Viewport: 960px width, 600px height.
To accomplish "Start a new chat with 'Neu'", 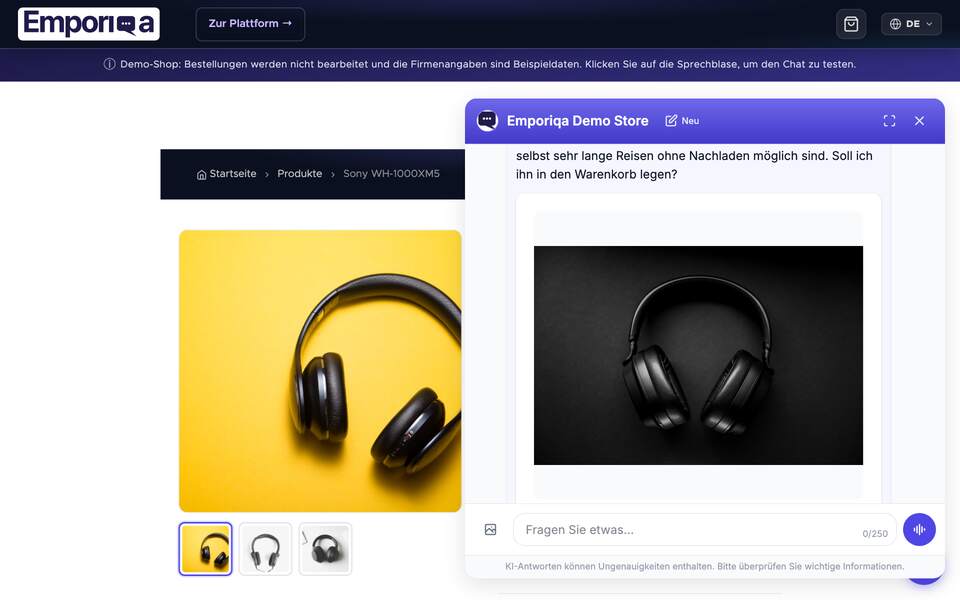I will (x=682, y=121).
